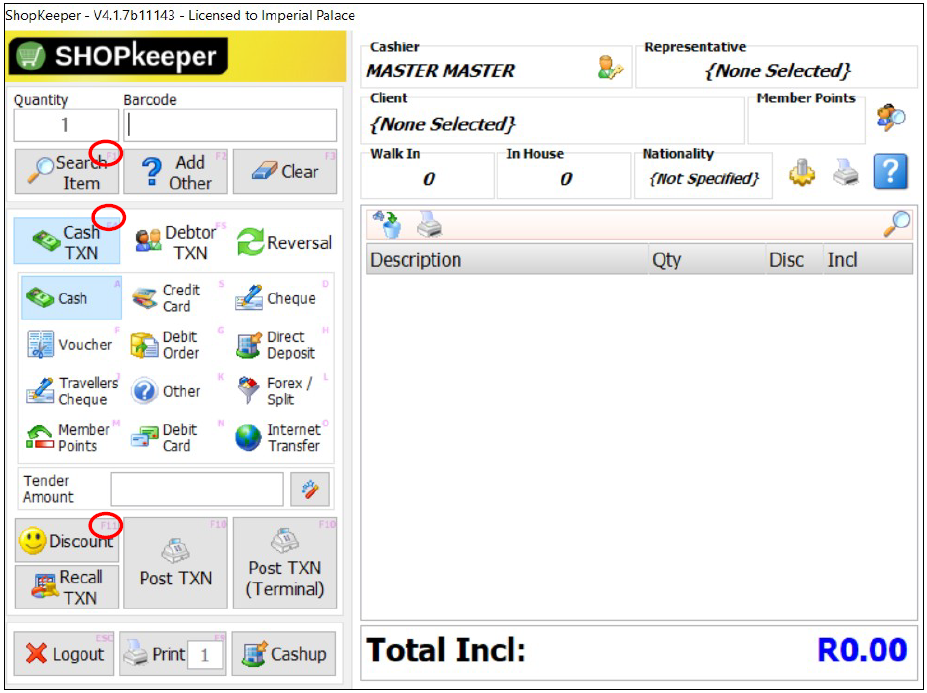The height and width of the screenshot is (693, 927).
Task: Click the SHOPkeeper logo banner
Action: click(176, 56)
